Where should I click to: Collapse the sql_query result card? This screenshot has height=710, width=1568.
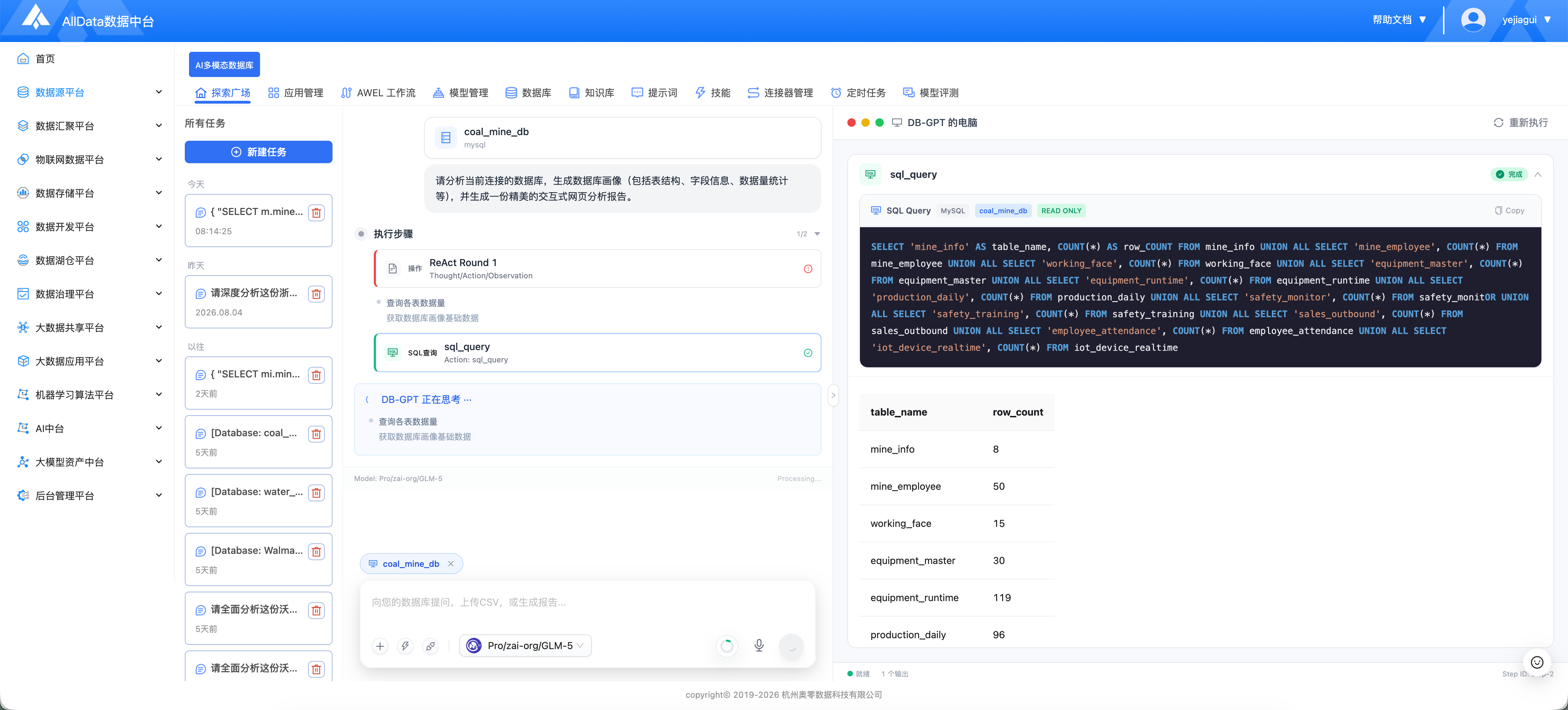[x=1538, y=175]
